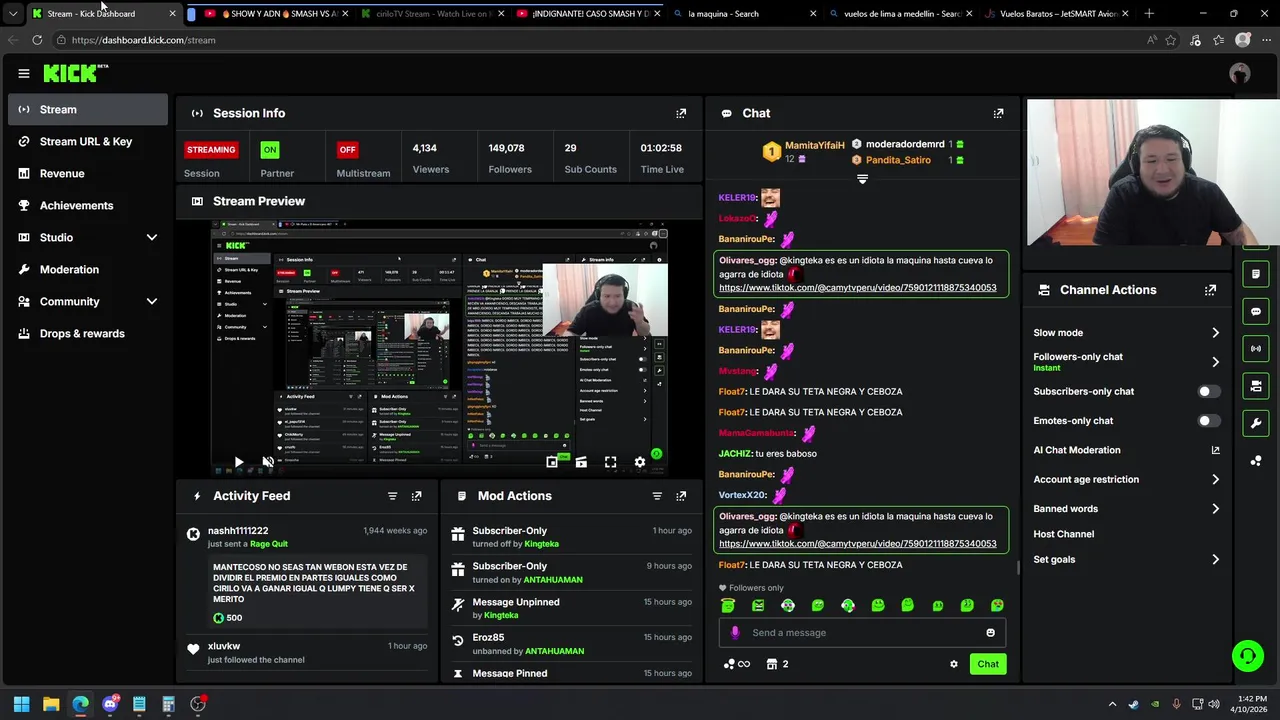Click Kingteka in Subscriber-Only mod action
Screen dimensions: 1280x720
[x=541, y=544]
